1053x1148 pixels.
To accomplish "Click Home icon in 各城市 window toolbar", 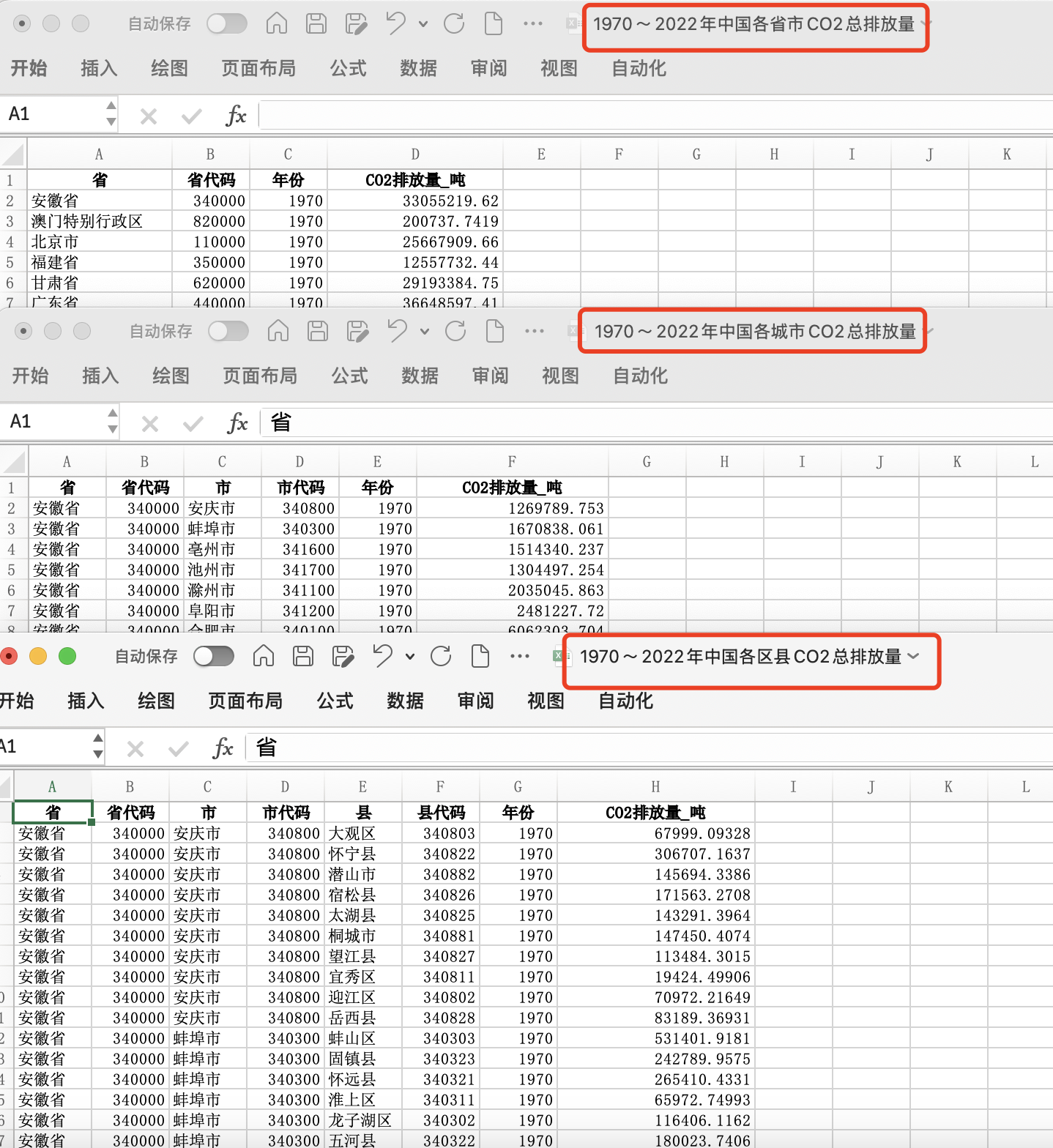I will 278,332.
